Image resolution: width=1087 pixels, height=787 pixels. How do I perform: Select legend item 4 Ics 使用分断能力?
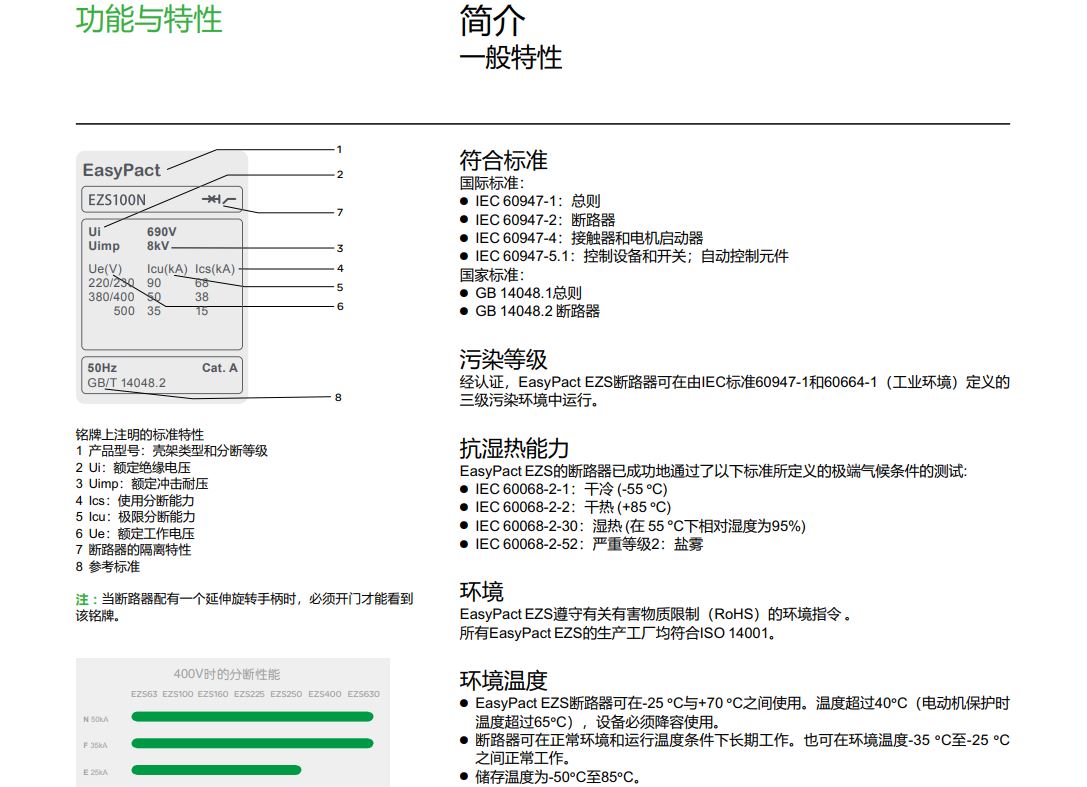[134, 501]
